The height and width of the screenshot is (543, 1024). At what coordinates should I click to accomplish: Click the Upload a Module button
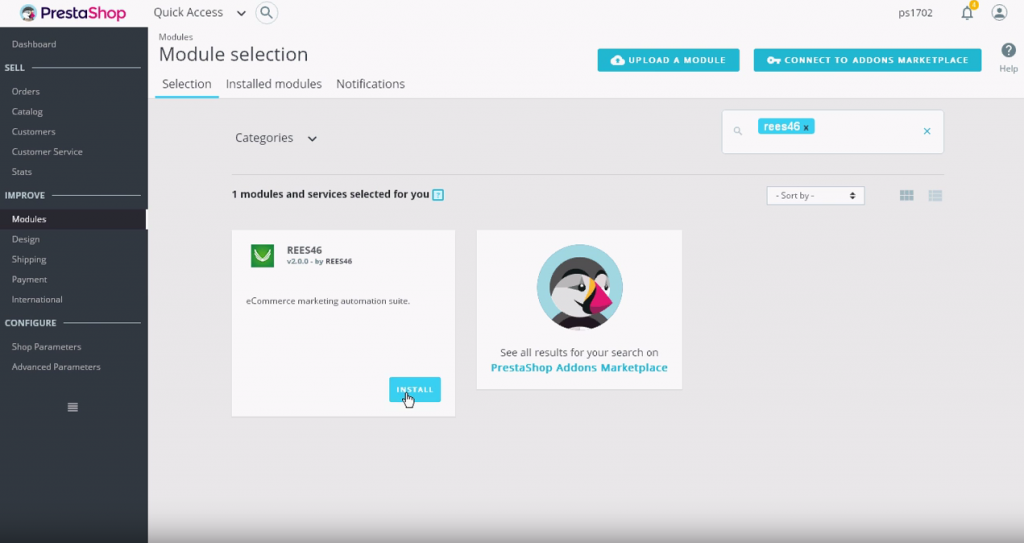(x=668, y=60)
